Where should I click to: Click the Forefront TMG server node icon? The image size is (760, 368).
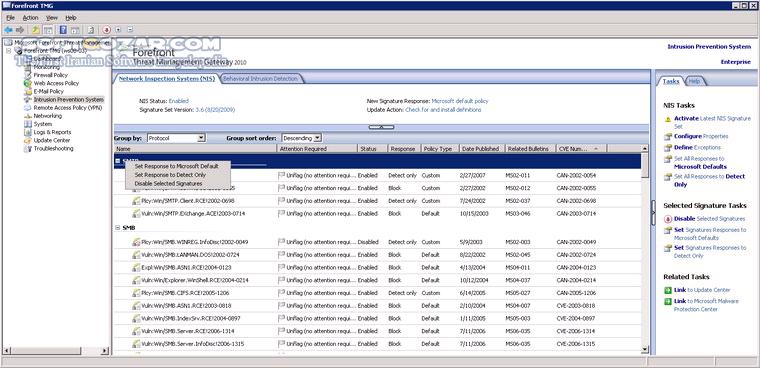(x=19, y=50)
